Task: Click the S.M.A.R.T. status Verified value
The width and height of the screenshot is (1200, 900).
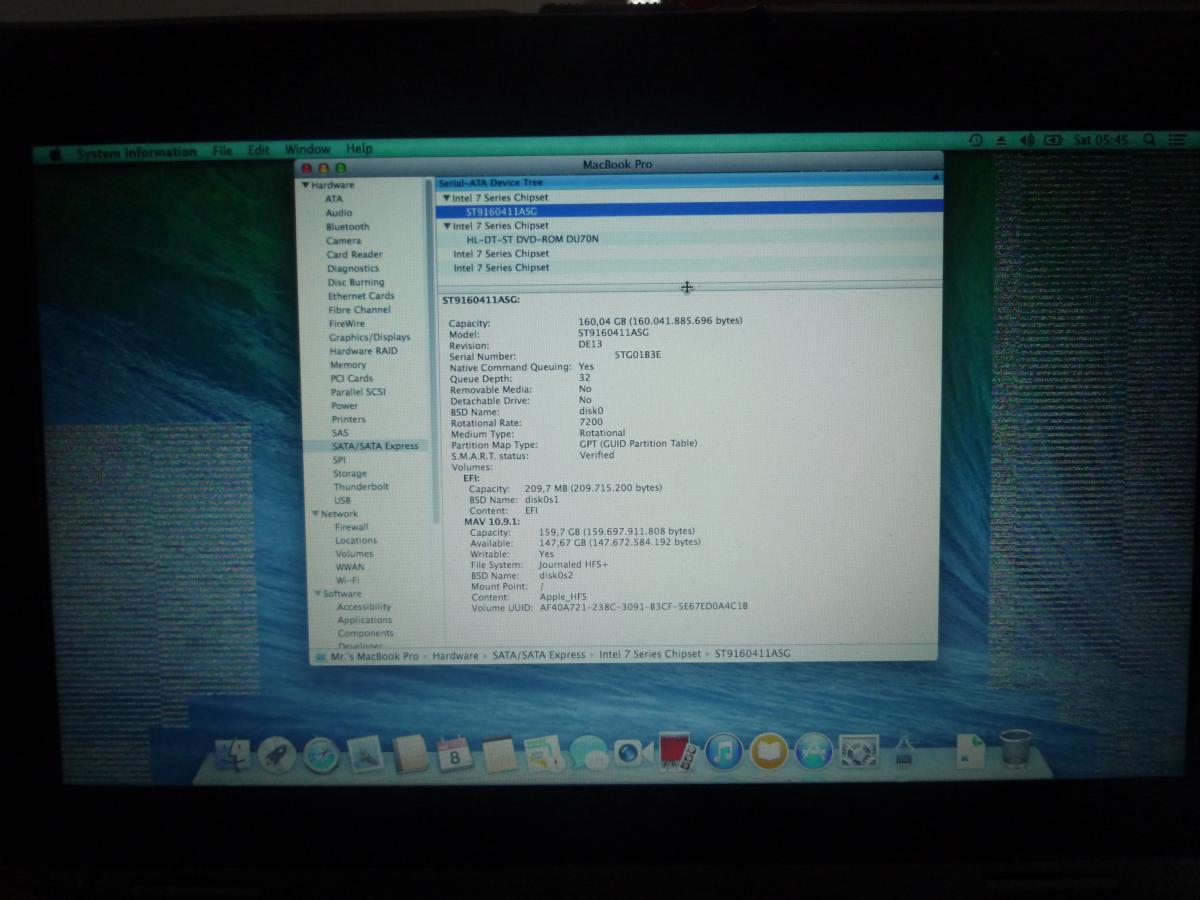Action: pos(597,455)
